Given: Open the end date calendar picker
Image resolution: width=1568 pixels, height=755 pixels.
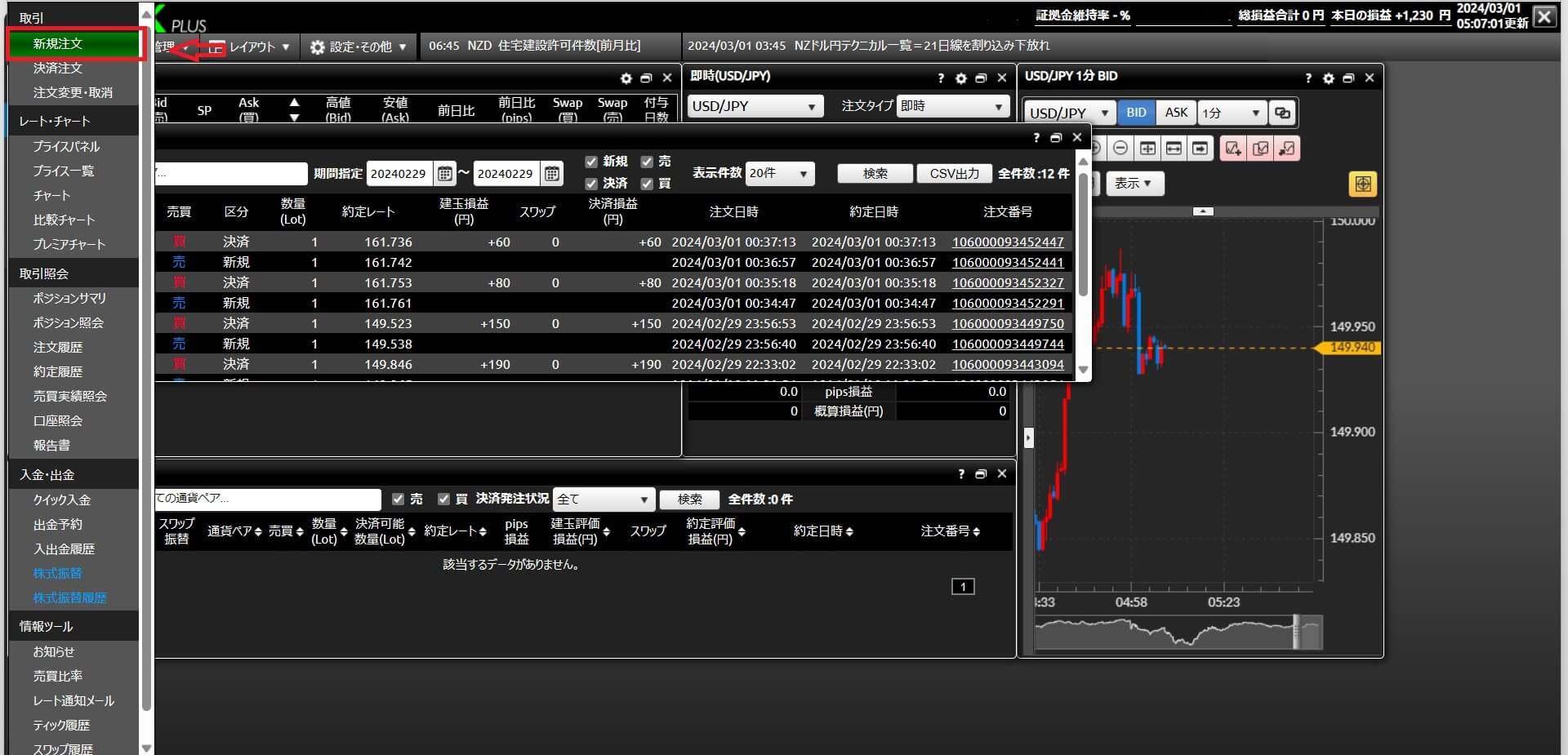Looking at the screenshot, I should pos(552,173).
